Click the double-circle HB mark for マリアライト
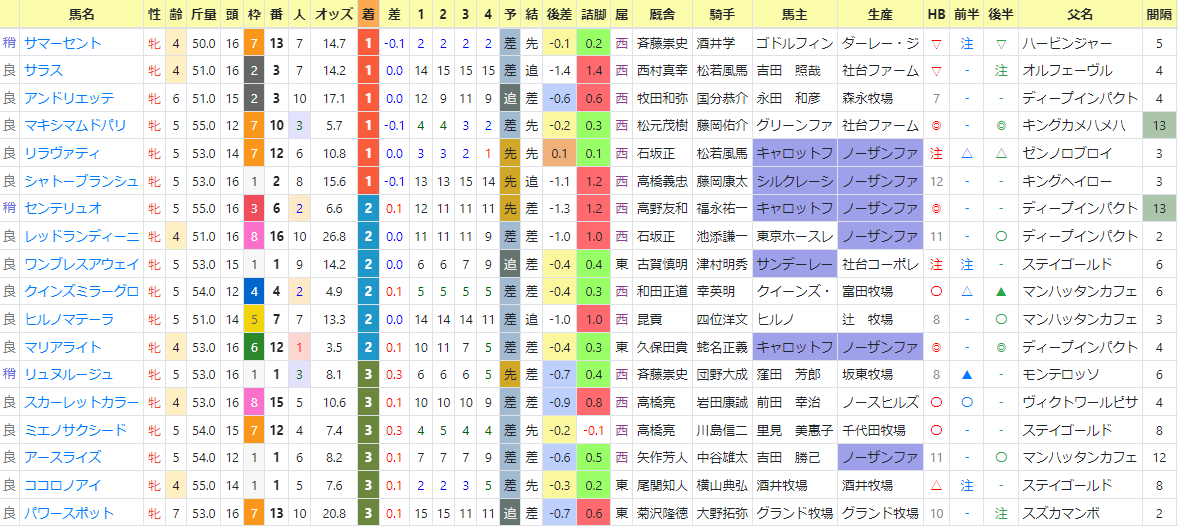Viewport: 1178px width, 526px height. coord(936,347)
